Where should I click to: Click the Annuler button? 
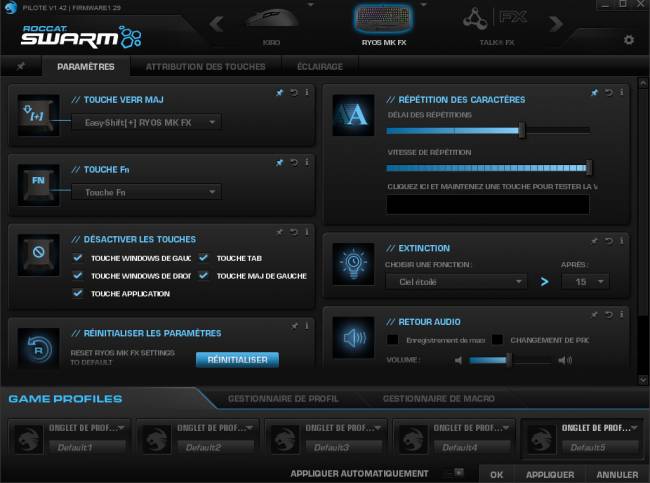coord(617,474)
